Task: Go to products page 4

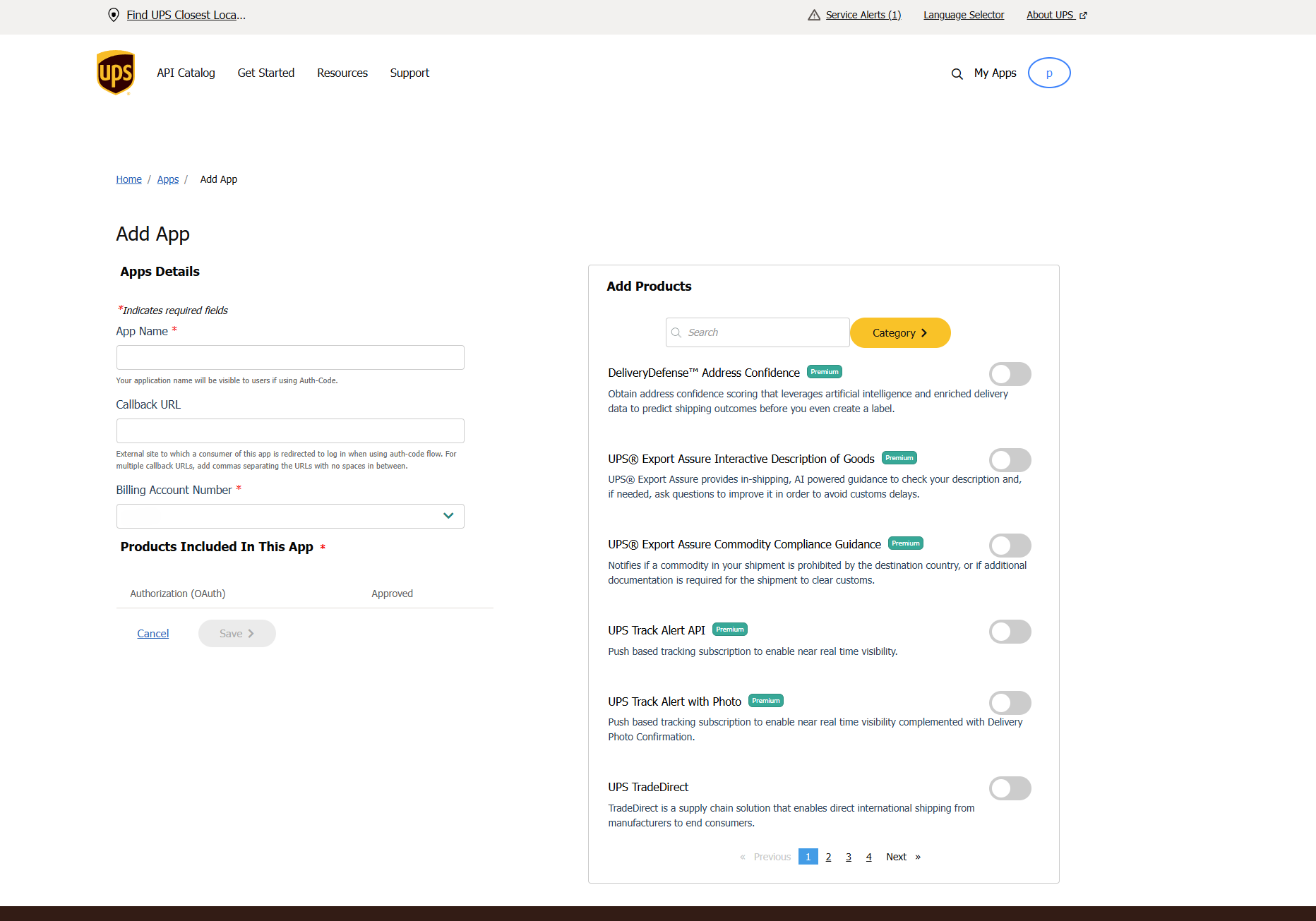Action: (x=869, y=857)
